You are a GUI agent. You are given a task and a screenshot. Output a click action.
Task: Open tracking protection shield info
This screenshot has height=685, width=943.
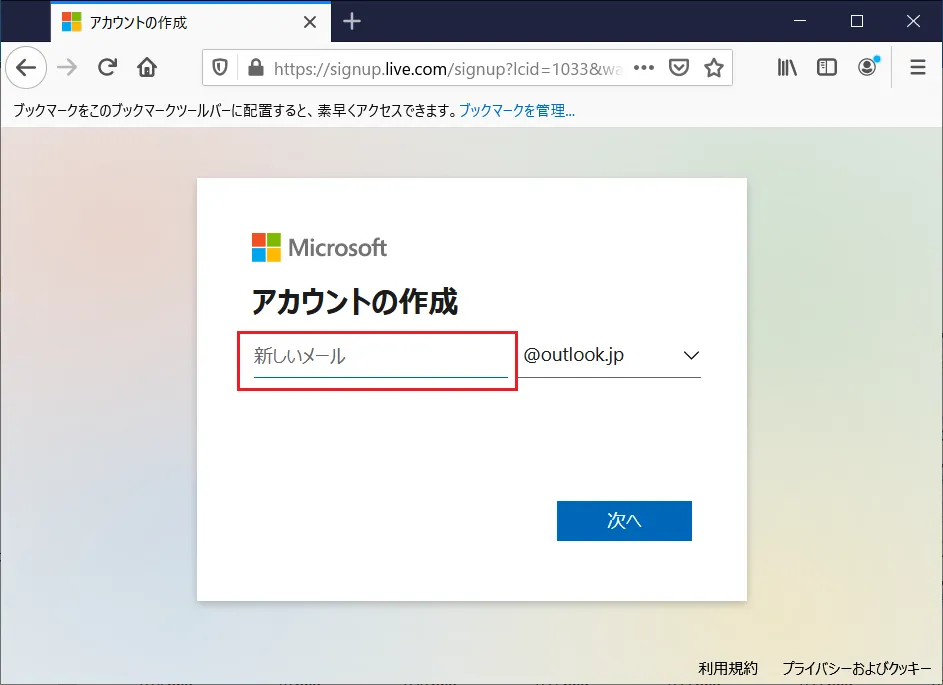[220, 68]
